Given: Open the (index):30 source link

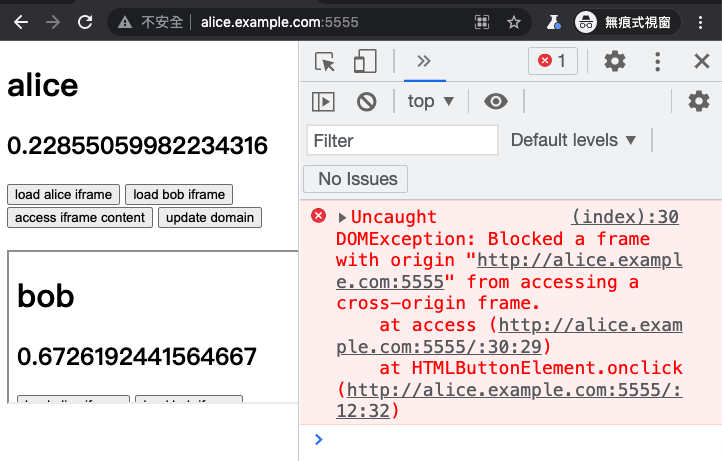Looking at the screenshot, I should tap(625, 216).
